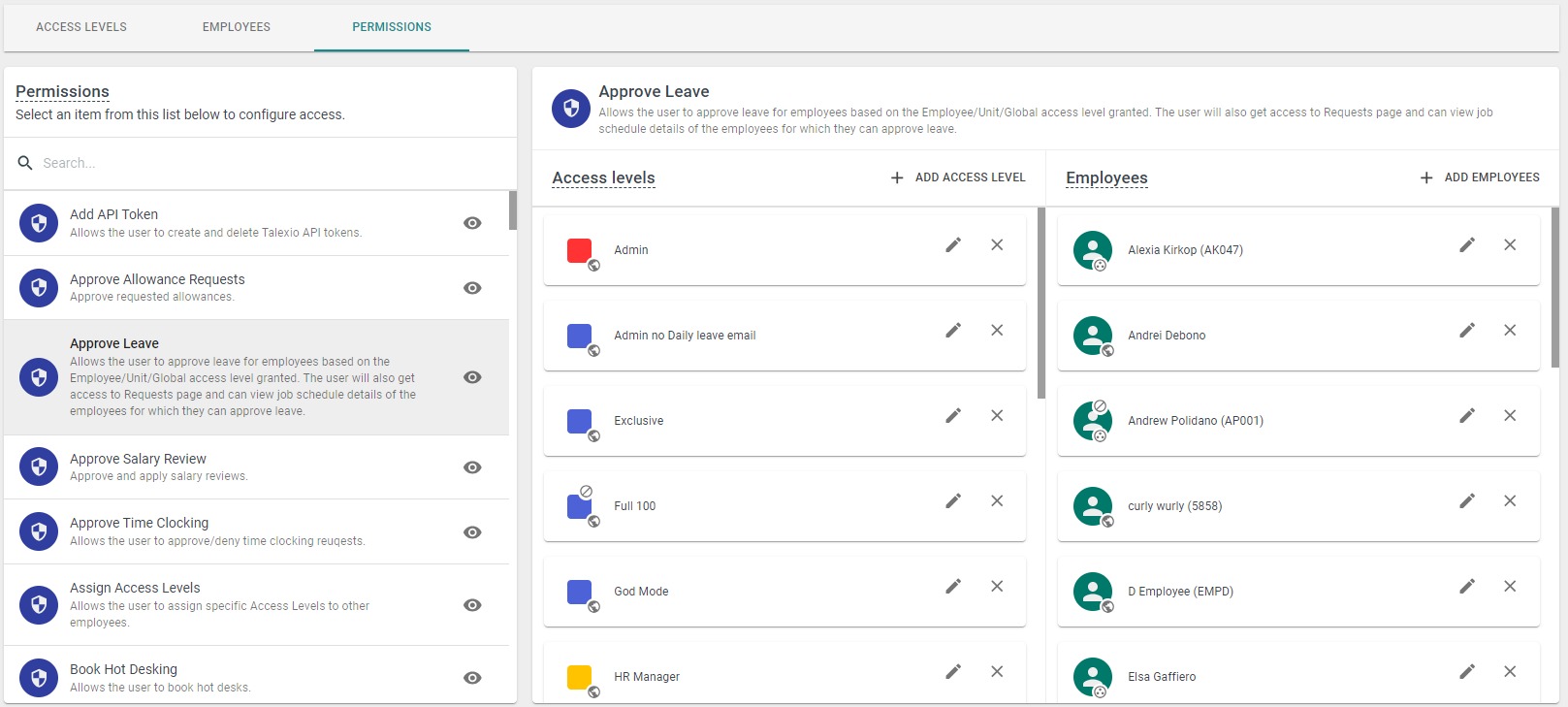
Task: Toggle eye icon for Approve Salary Review
Action: pos(472,467)
